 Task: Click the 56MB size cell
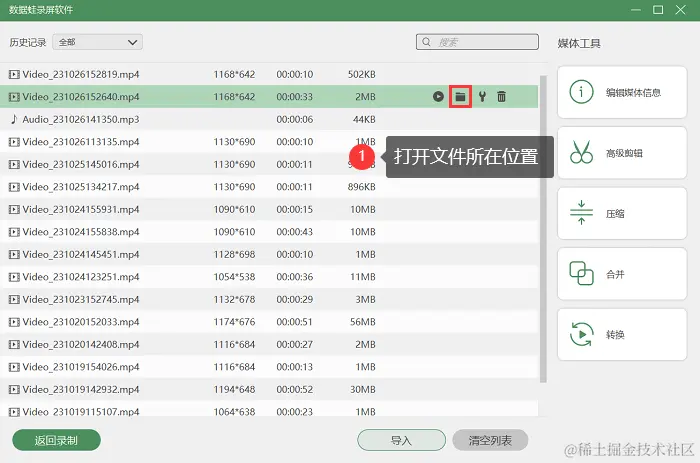362,322
